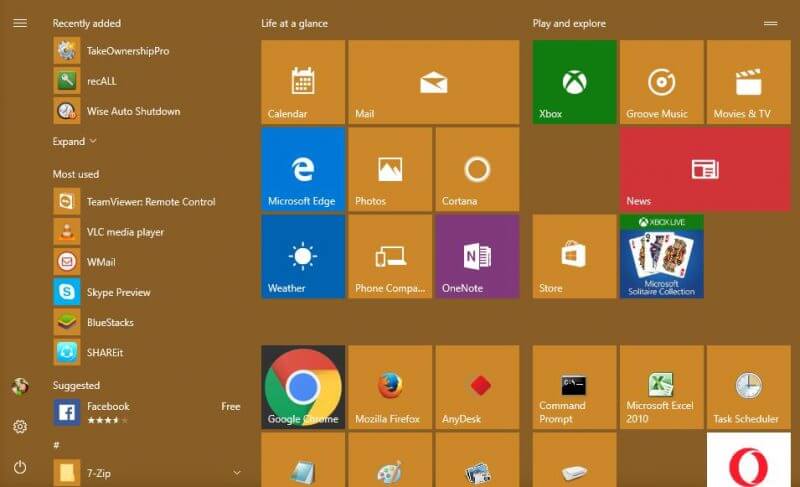Screen dimensions: 800x487
Task: Open the photo gallery tile in the bottom row
Action: [x=478, y=460]
